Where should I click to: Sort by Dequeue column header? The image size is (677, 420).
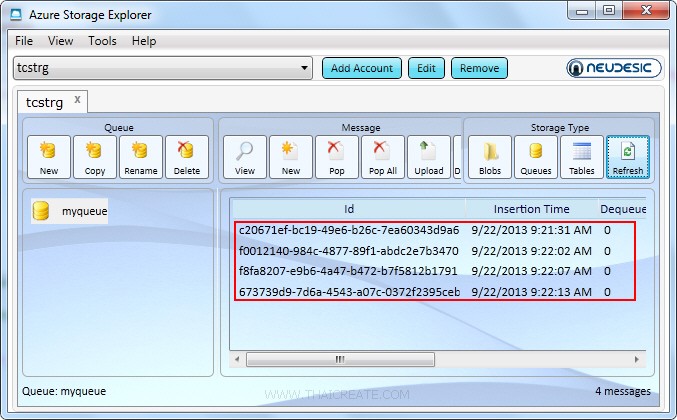coord(622,209)
